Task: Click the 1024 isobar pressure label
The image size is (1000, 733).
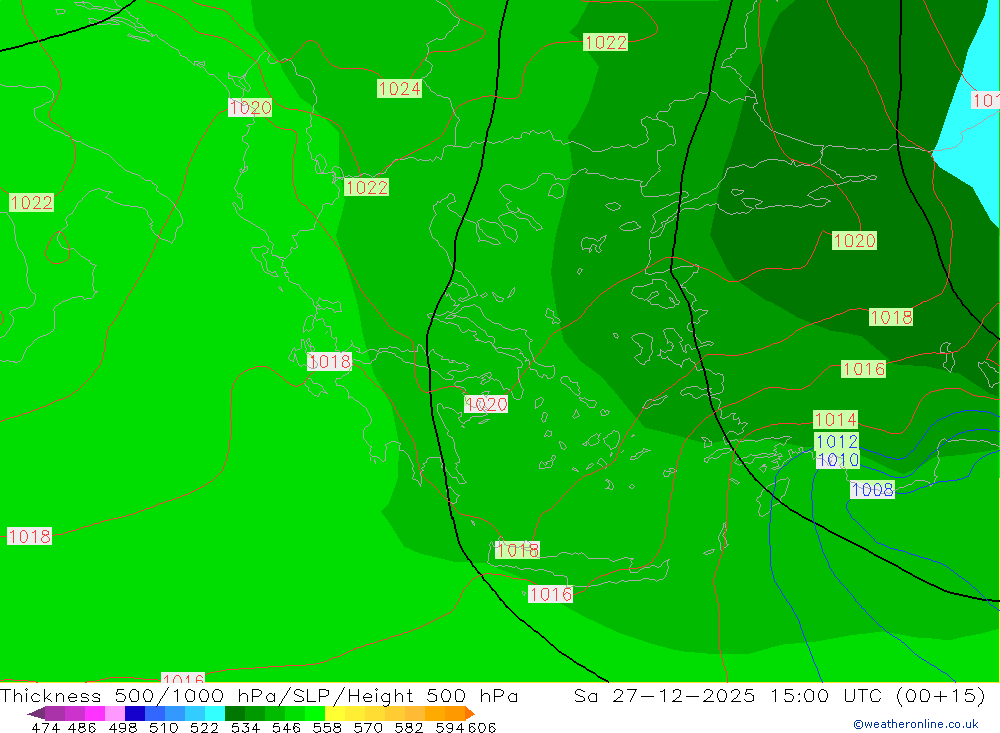Action: (x=399, y=89)
